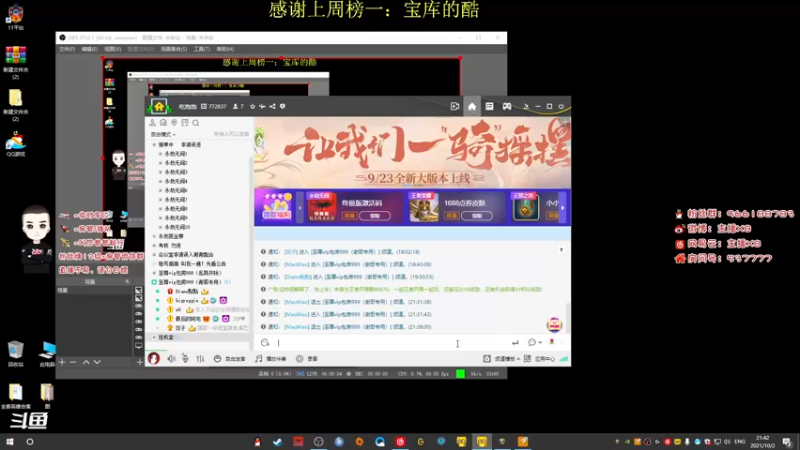800x450 pixels.
Task: Click the shield report icon in YY header
Action: click(x=283, y=107)
